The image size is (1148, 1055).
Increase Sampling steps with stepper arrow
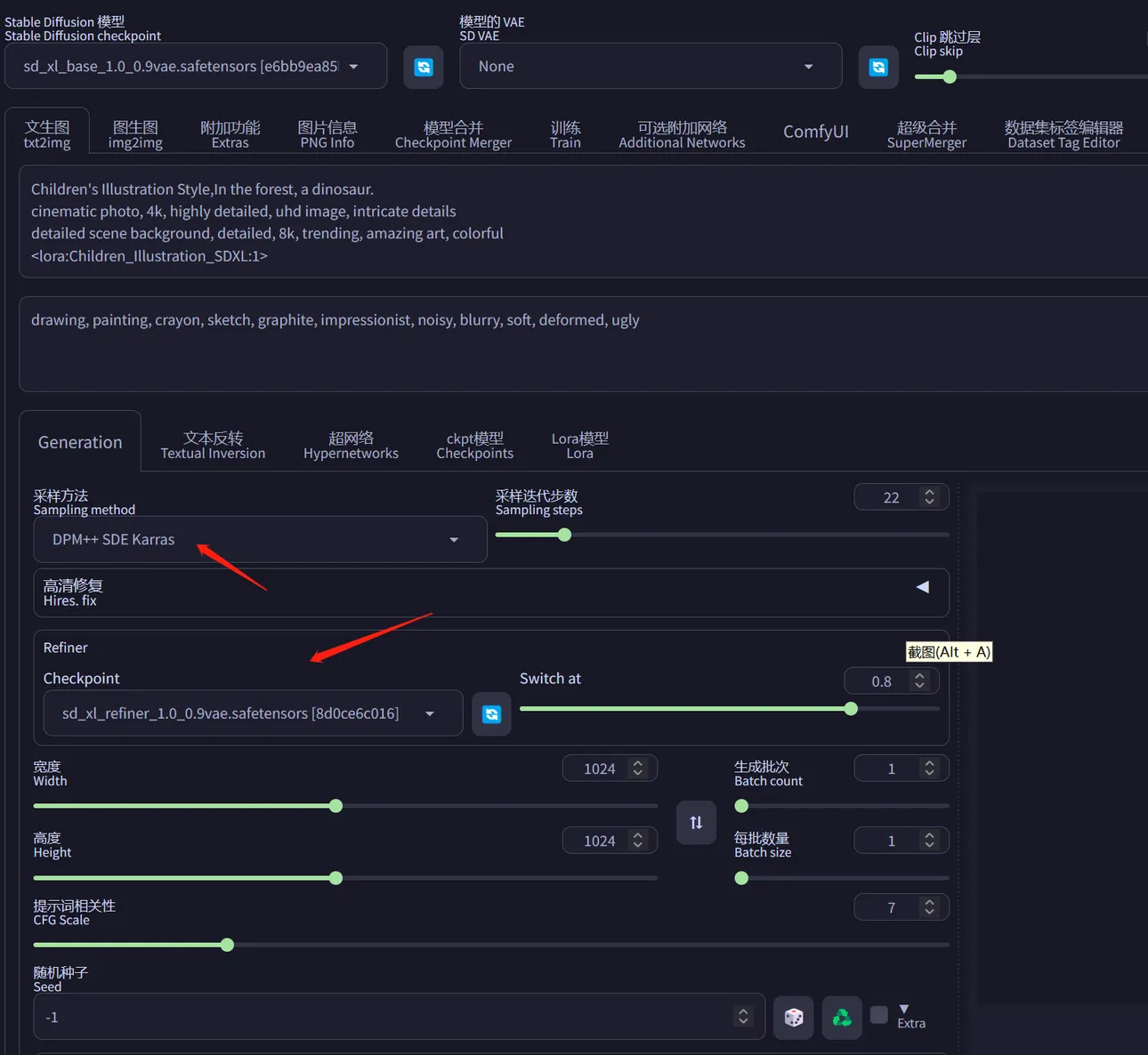[x=930, y=493]
